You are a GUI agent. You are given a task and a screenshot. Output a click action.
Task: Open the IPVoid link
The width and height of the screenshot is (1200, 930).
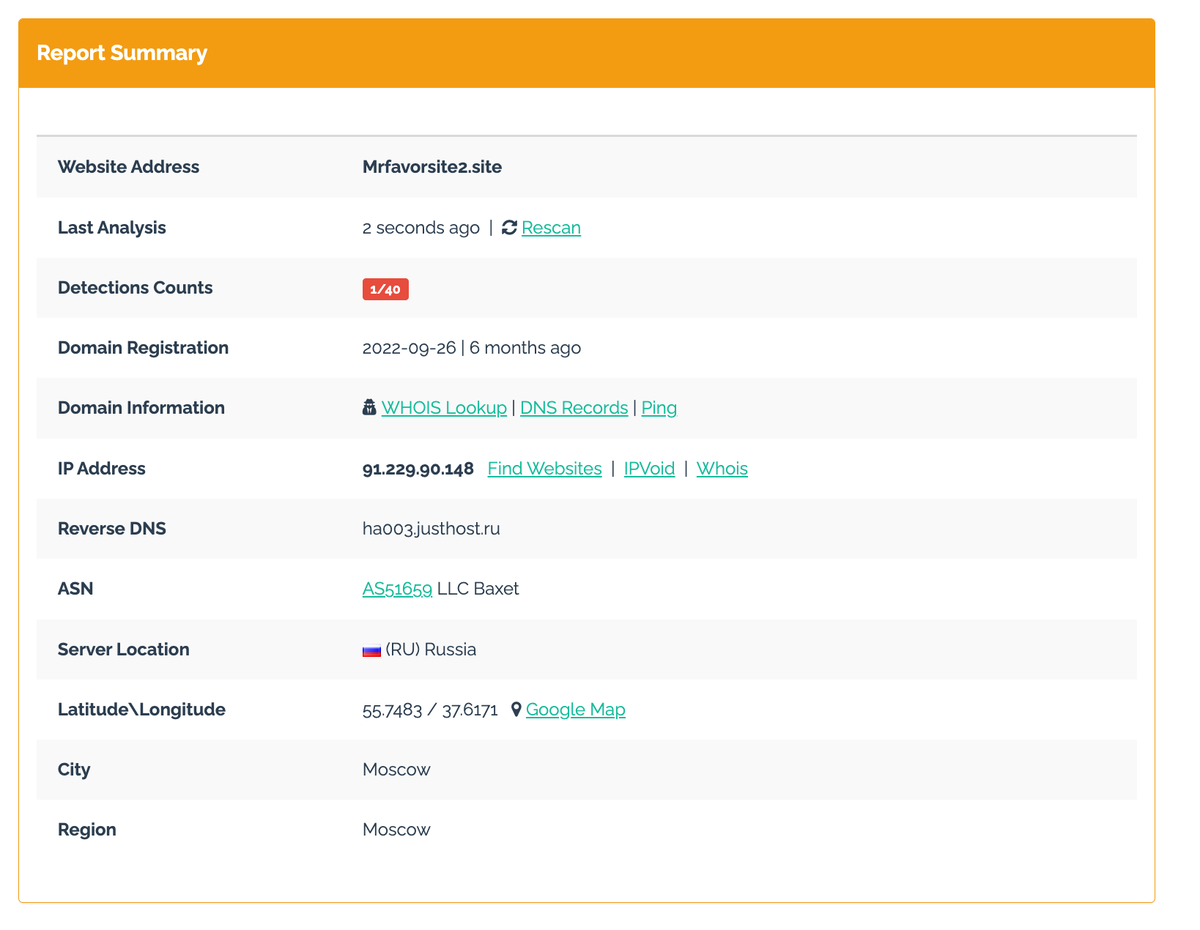coord(649,469)
